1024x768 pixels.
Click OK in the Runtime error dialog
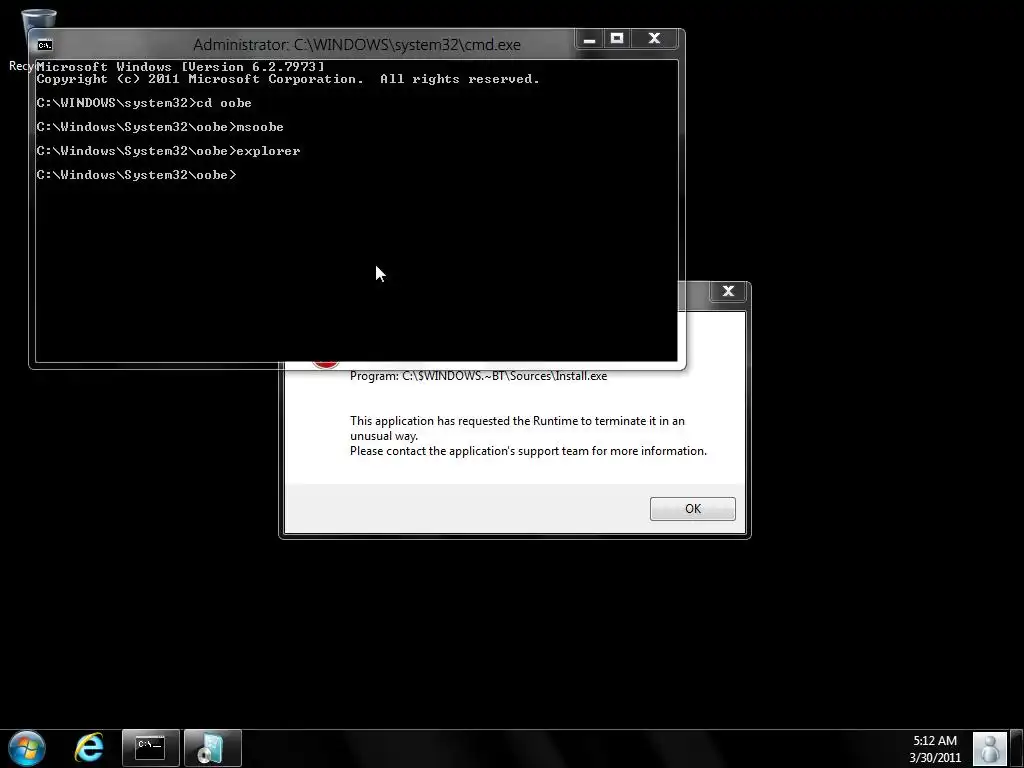tap(692, 509)
